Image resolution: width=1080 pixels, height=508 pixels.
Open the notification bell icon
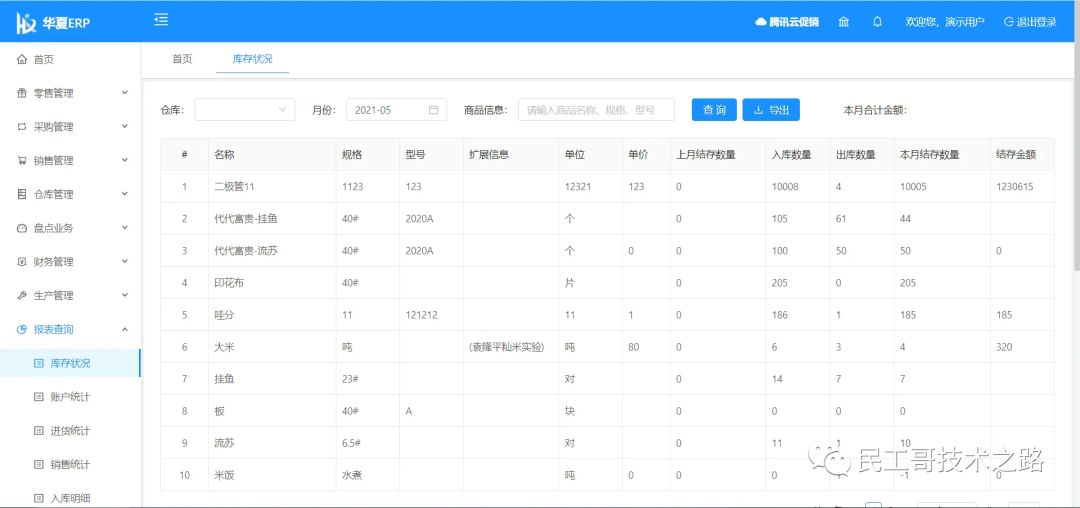tap(877, 22)
